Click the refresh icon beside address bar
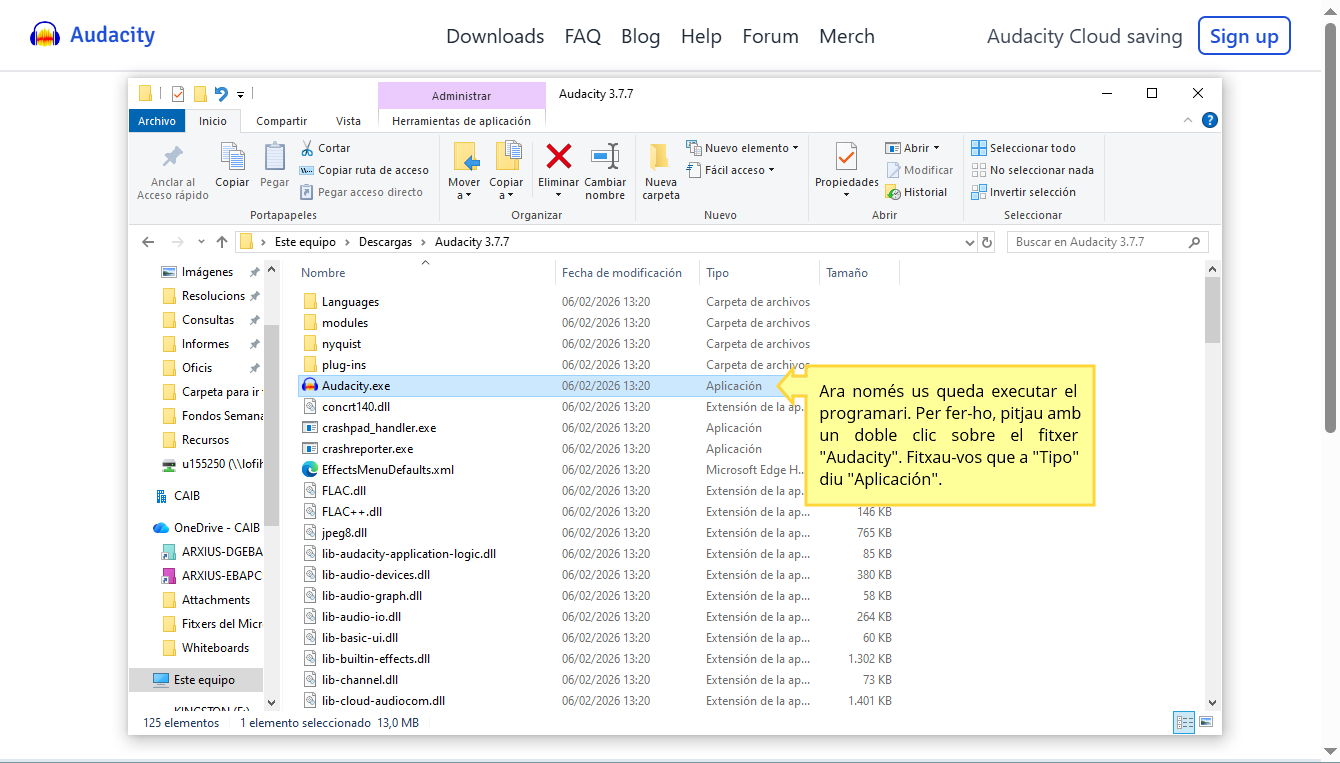 point(987,242)
